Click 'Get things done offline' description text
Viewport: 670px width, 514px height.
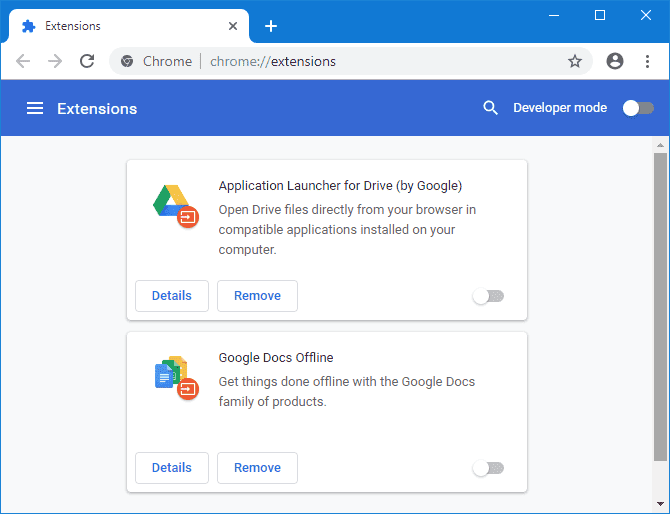[x=347, y=391]
